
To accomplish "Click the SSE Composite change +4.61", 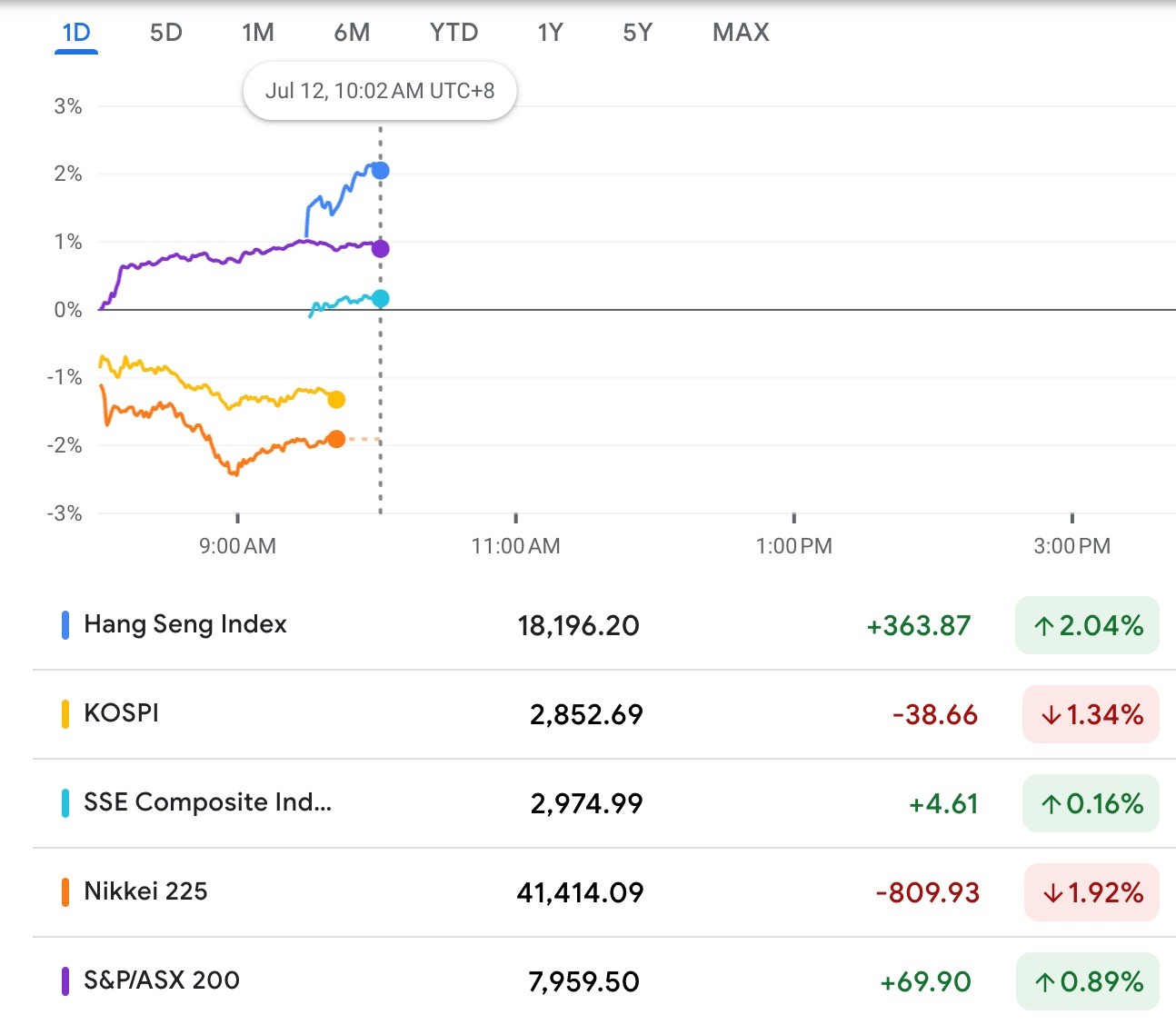I will coord(943,803).
